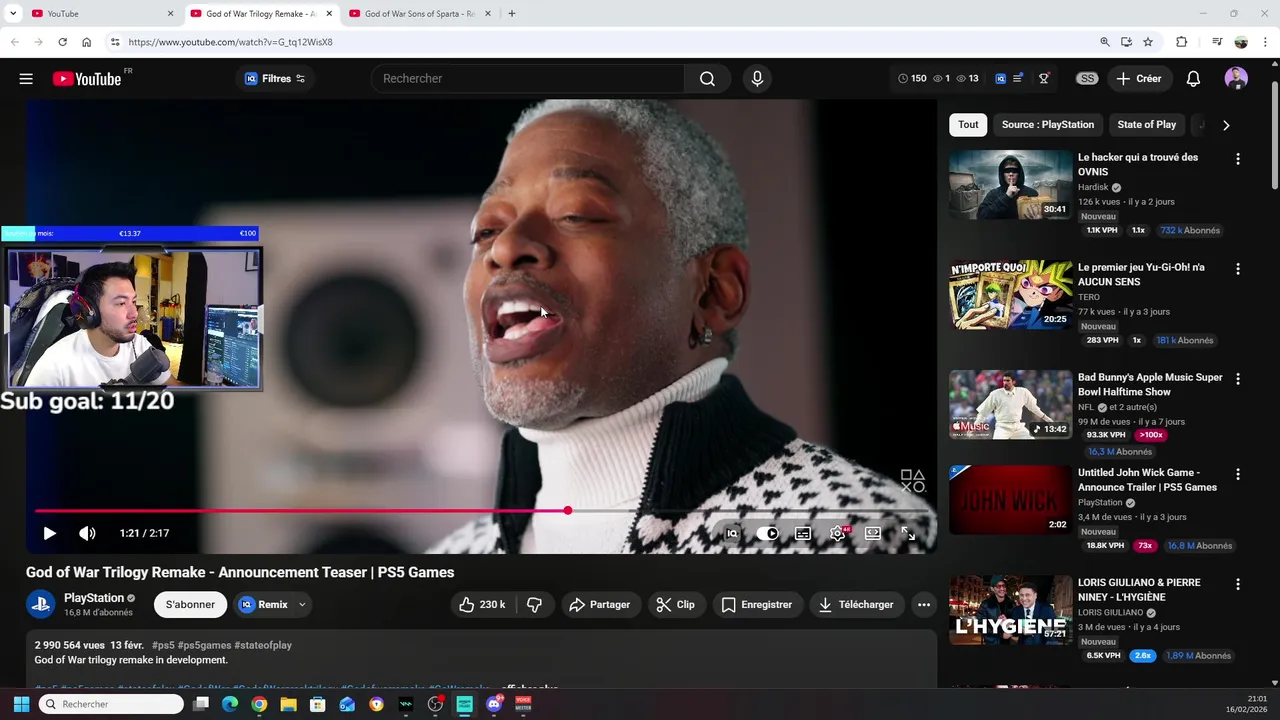The height and width of the screenshot is (720, 1280).
Task: Select the Source : PlayStation chip
Action: [x=1047, y=125]
